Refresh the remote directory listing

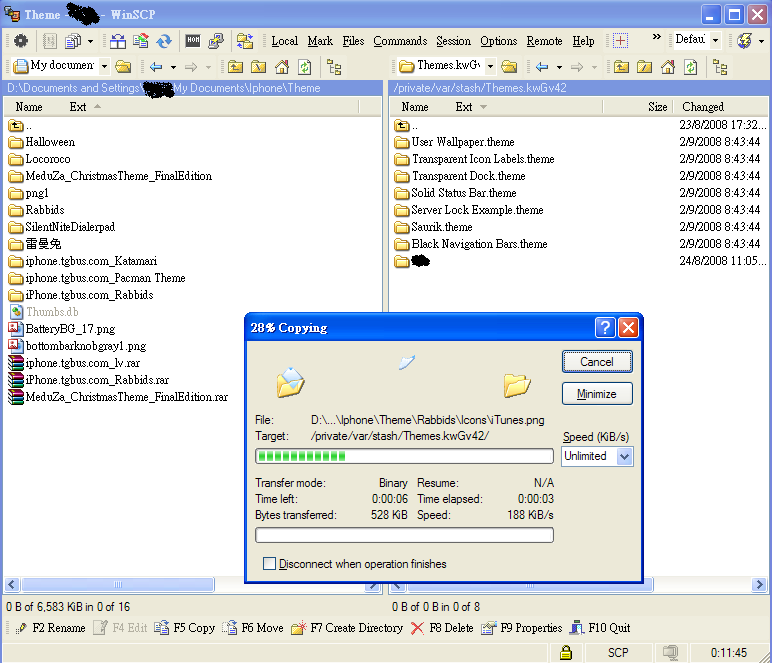[691, 67]
